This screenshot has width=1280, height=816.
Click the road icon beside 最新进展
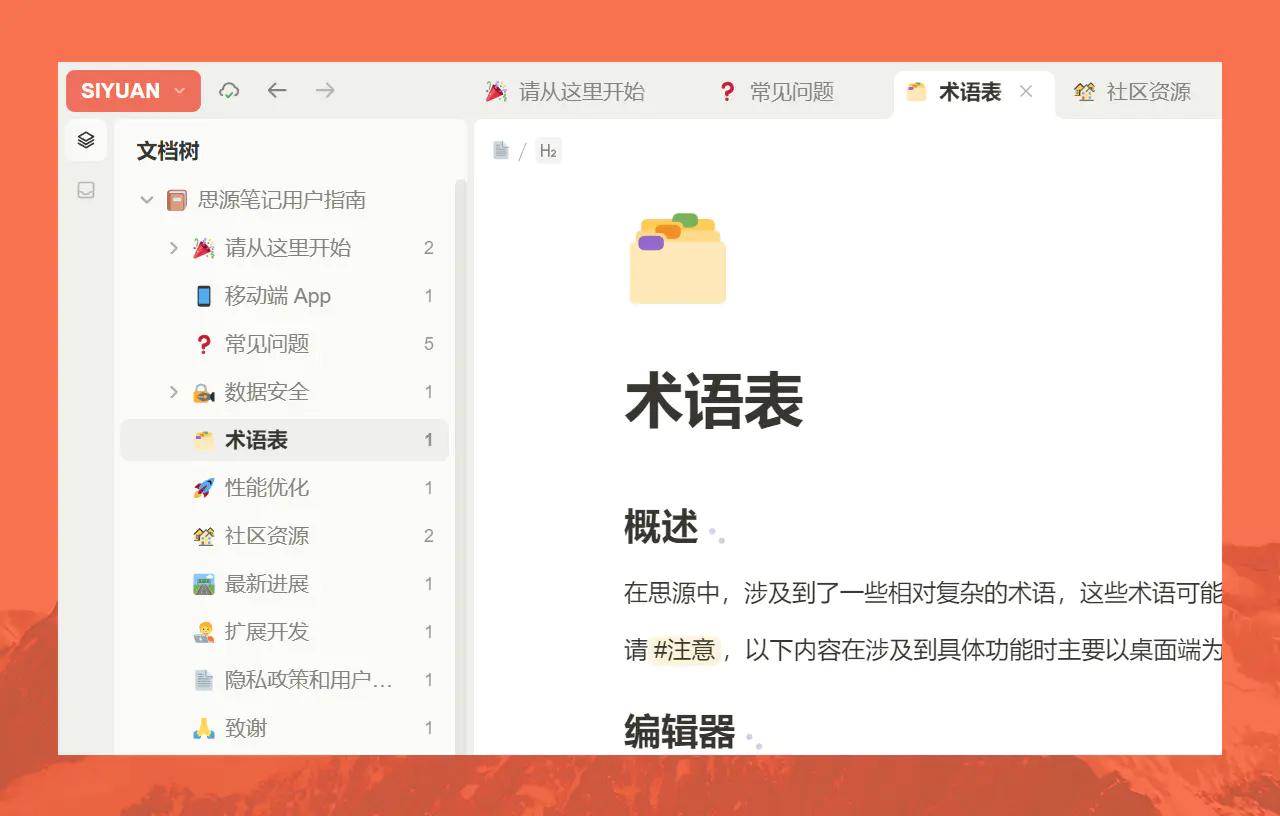pos(204,584)
